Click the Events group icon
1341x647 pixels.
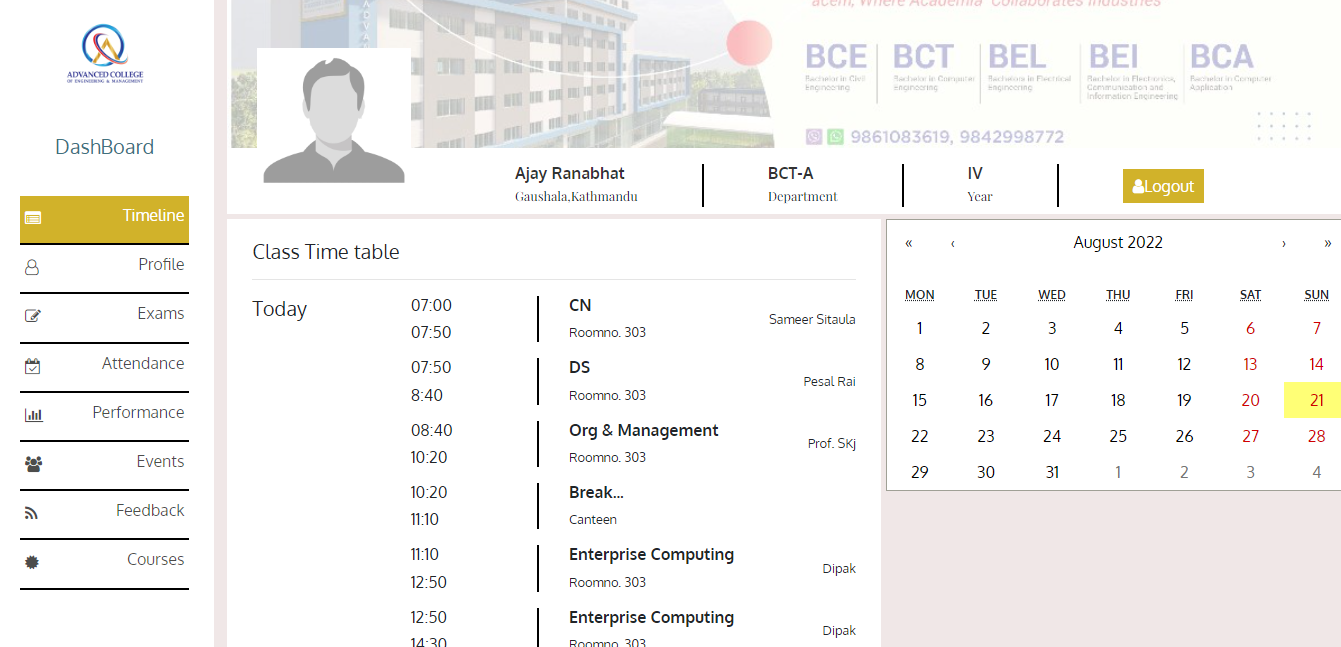[x=33, y=464]
